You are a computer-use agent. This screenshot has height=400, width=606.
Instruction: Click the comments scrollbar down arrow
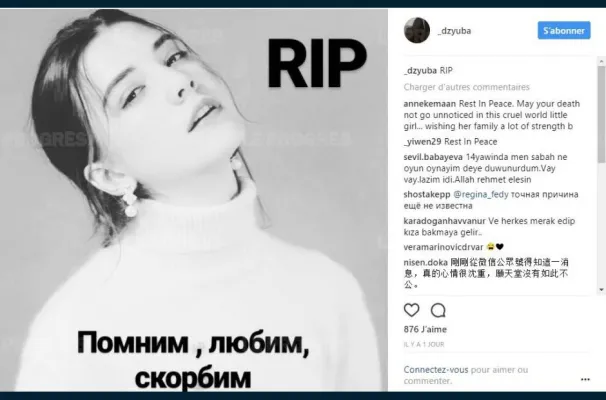point(602,289)
